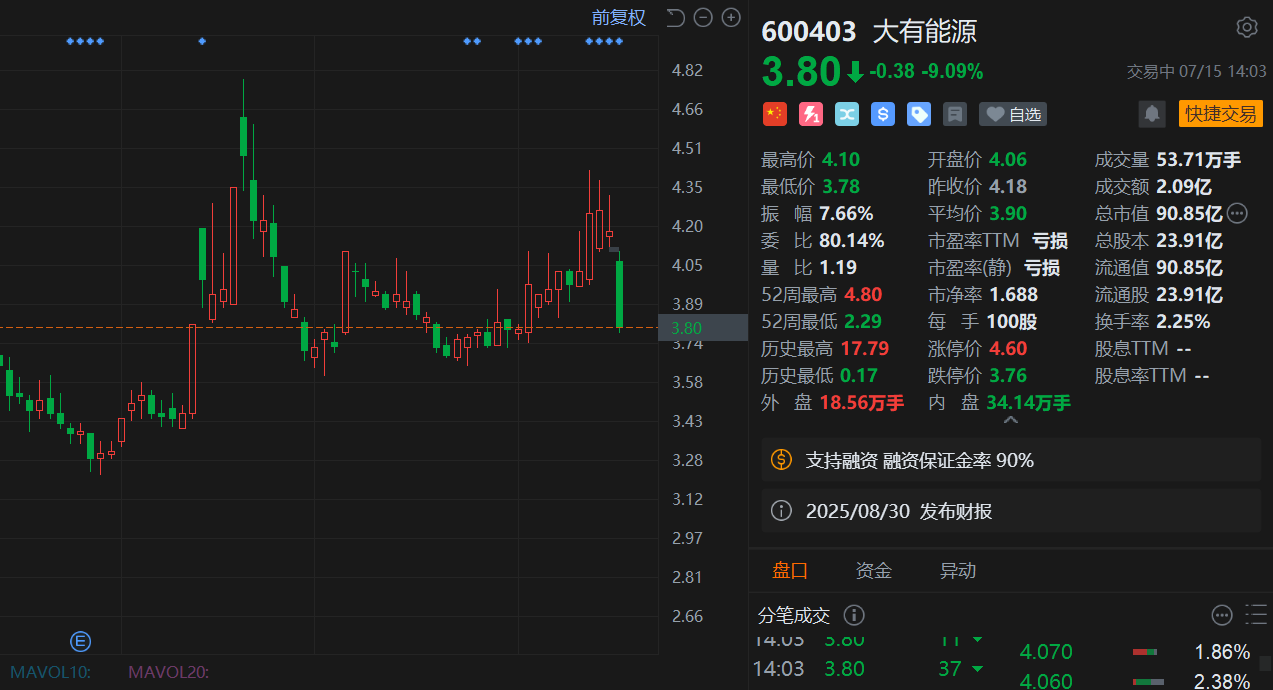
Task: Click the teal shuffle arrows icon
Action: click(847, 114)
